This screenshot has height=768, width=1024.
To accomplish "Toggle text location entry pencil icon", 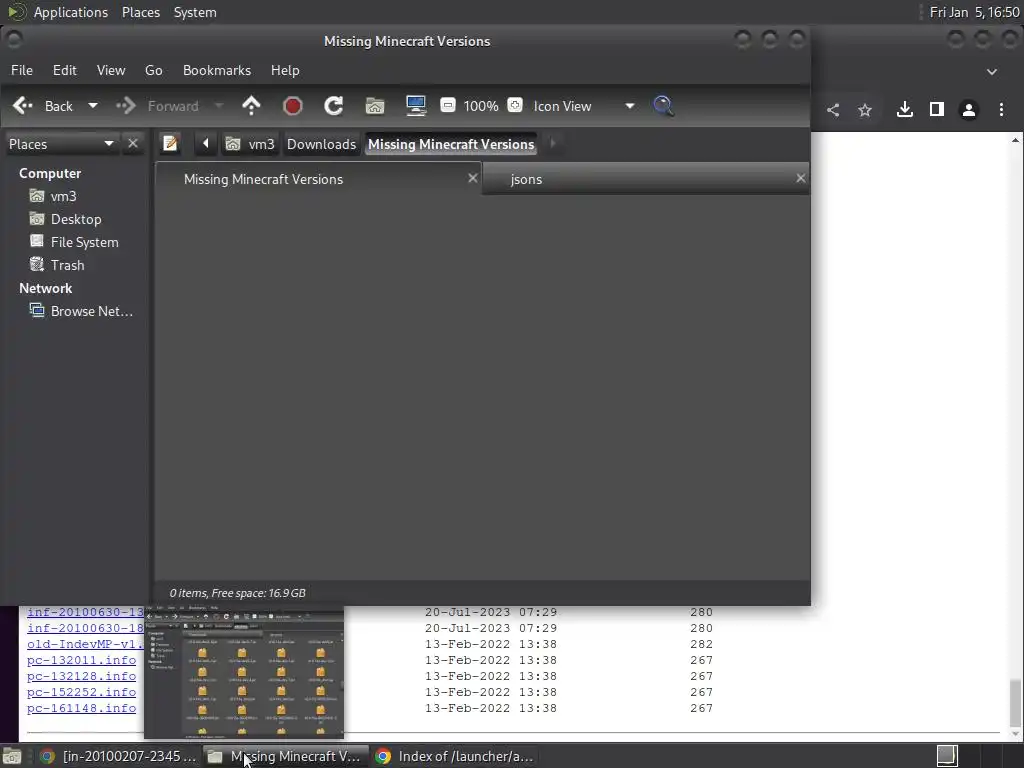I will point(170,143).
